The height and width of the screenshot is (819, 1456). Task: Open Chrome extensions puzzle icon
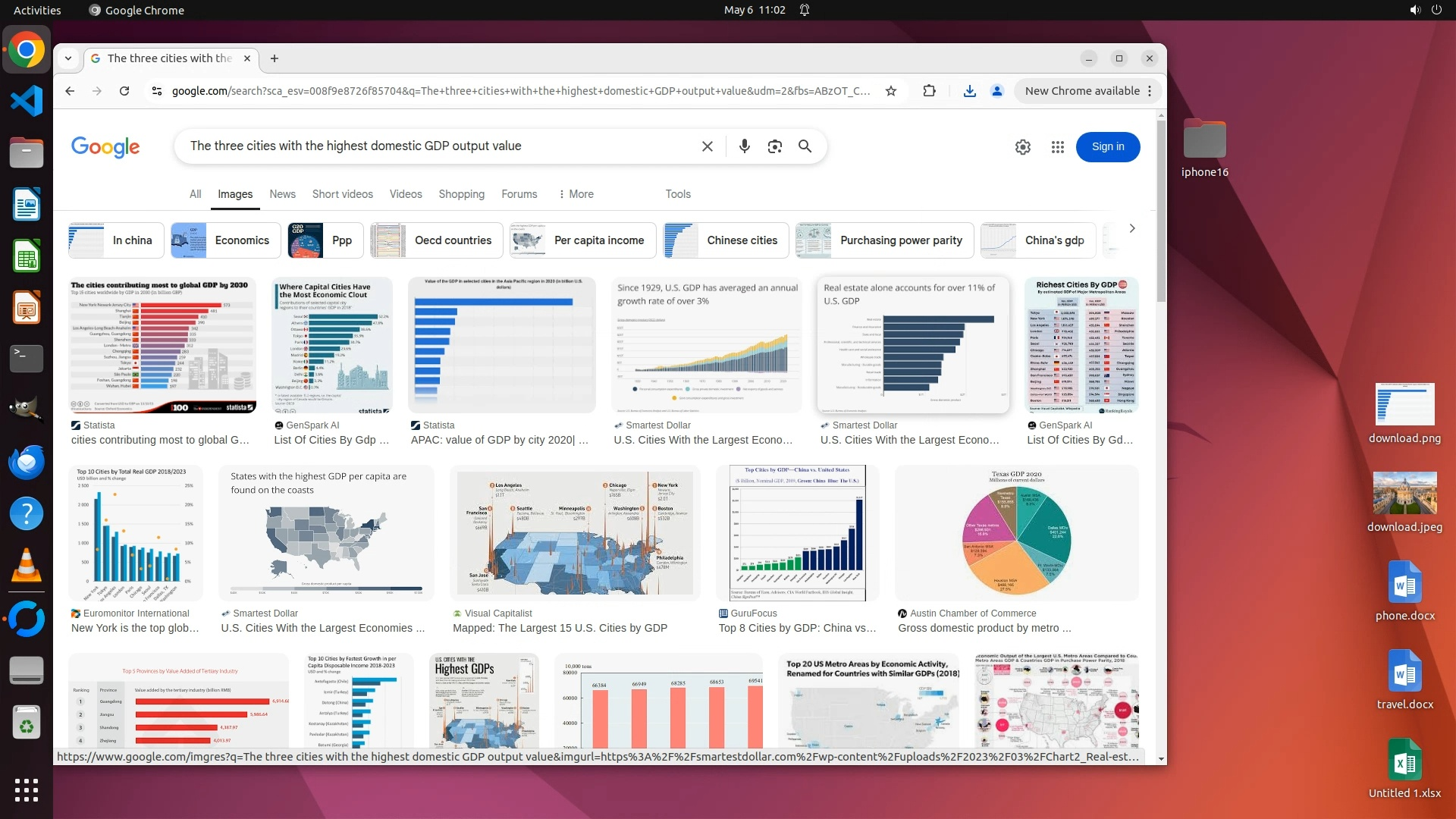click(x=929, y=91)
